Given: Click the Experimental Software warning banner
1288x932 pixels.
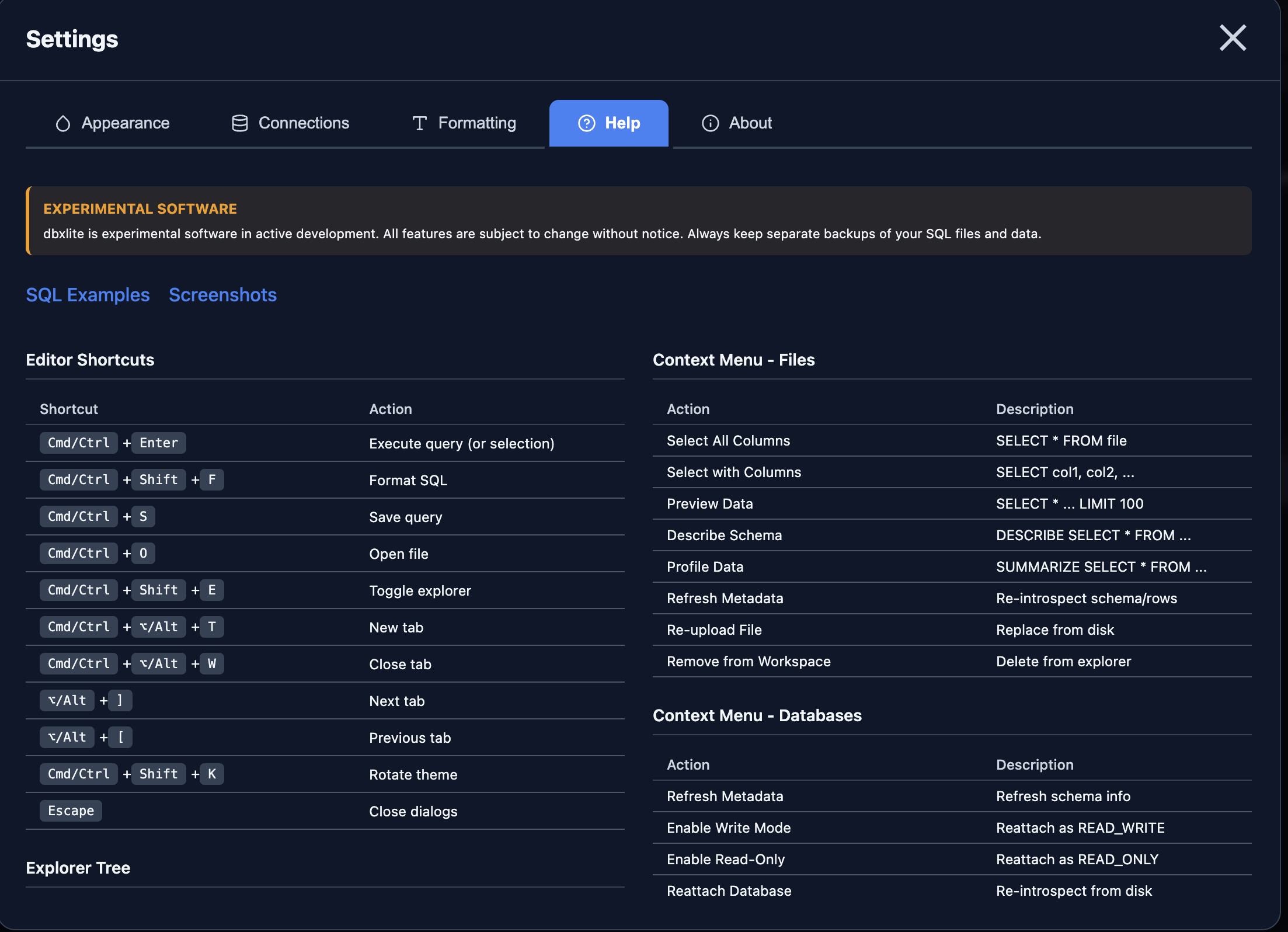Looking at the screenshot, I should [638, 221].
